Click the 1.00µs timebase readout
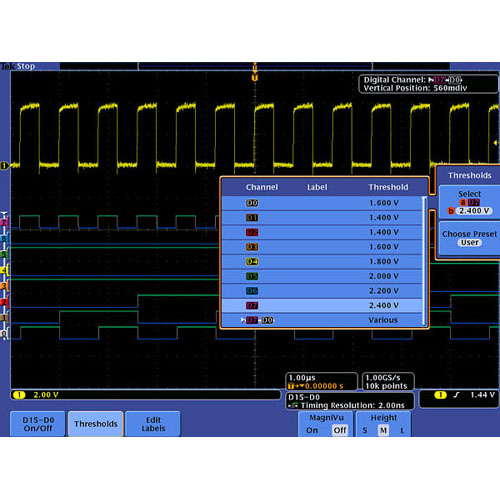The width and height of the screenshot is (500, 500). (302, 378)
